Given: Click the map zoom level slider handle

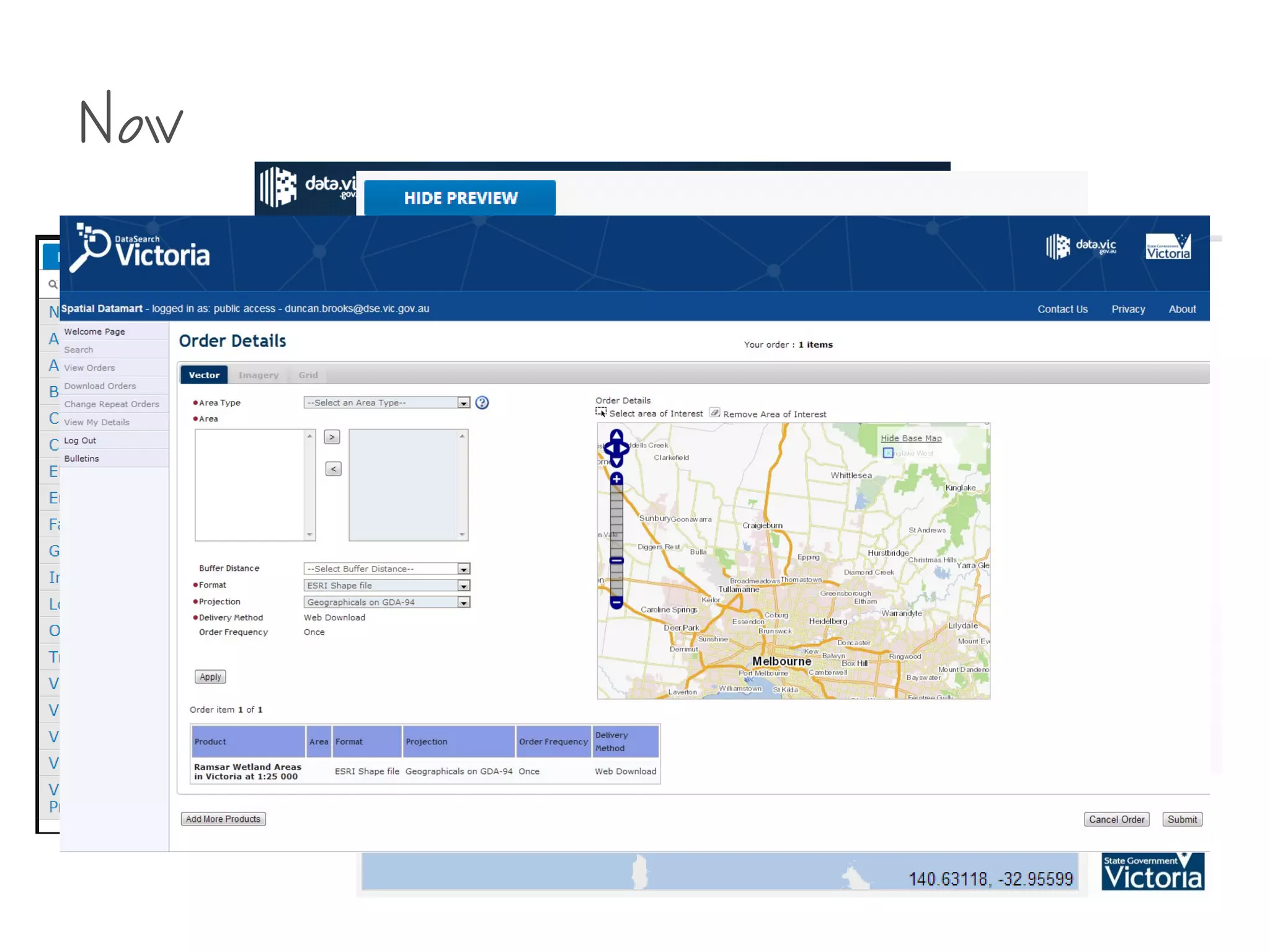Looking at the screenshot, I should click(x=616, y=560).
